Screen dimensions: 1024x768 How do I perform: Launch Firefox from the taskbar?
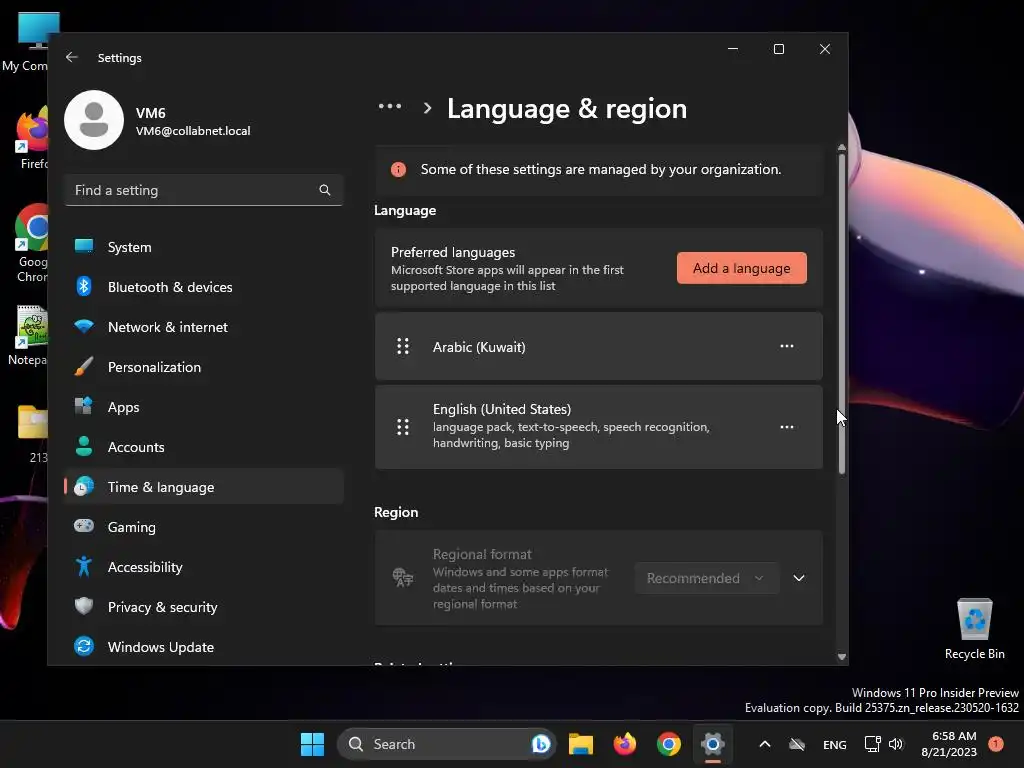pos(625,744)
